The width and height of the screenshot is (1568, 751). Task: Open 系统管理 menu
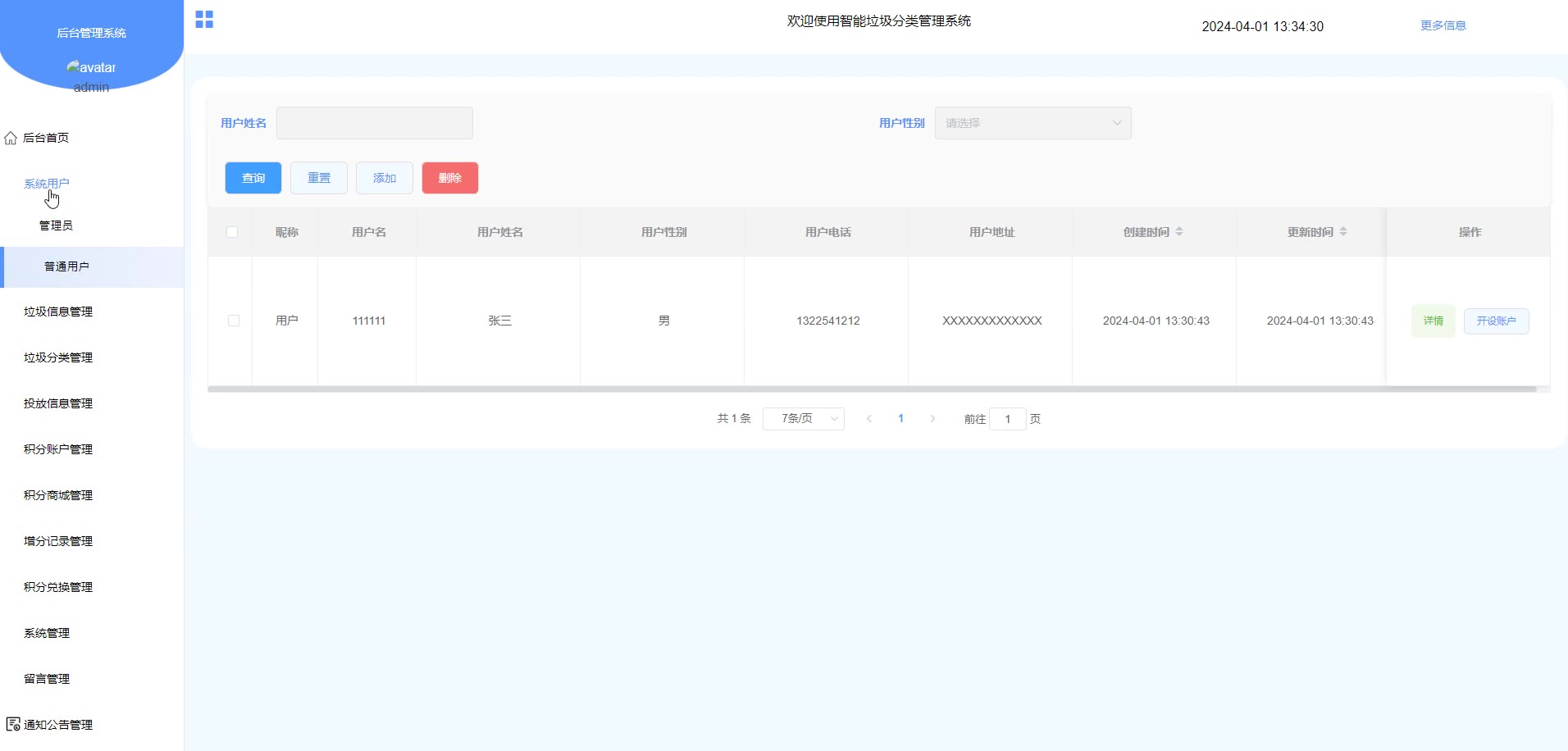47,633
